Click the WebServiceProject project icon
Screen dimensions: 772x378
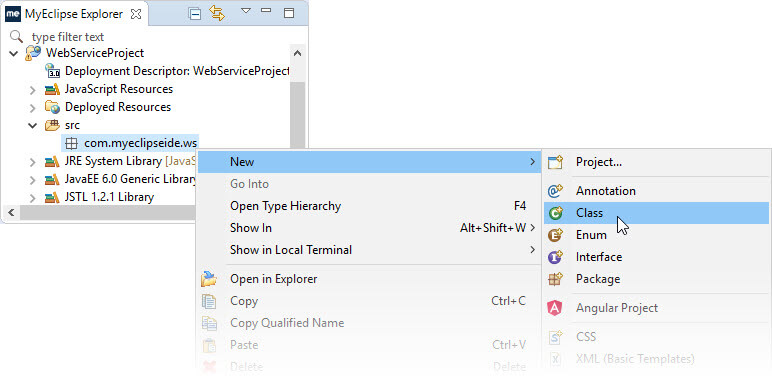[x=32, y=53]
